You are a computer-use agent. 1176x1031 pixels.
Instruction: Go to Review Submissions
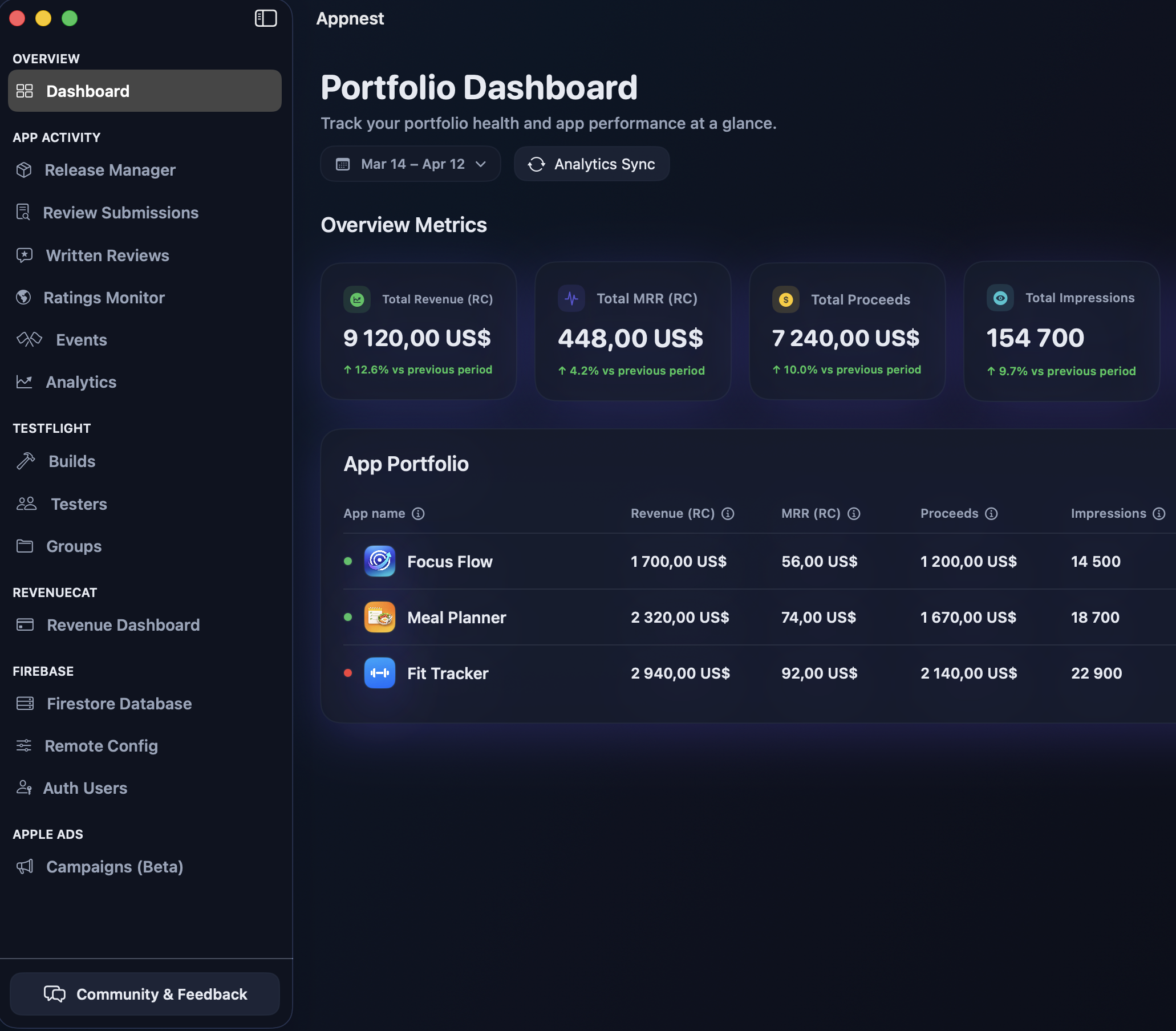tap(121, 212)
